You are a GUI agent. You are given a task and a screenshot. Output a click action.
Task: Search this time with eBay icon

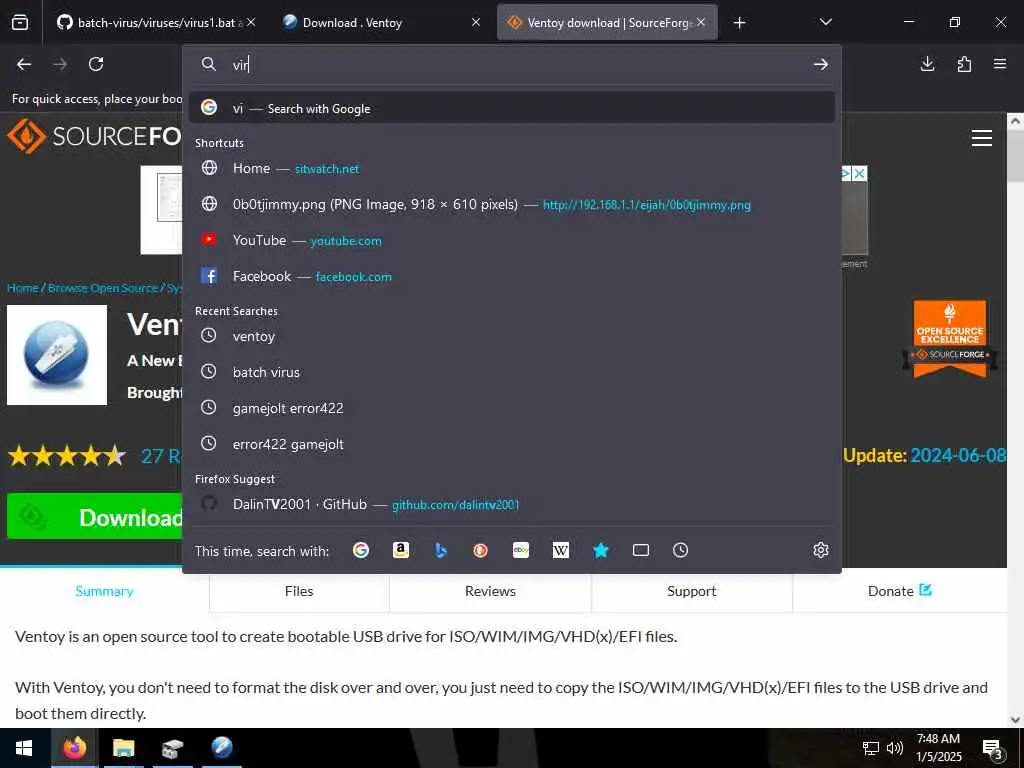click(x=520, y=551)
